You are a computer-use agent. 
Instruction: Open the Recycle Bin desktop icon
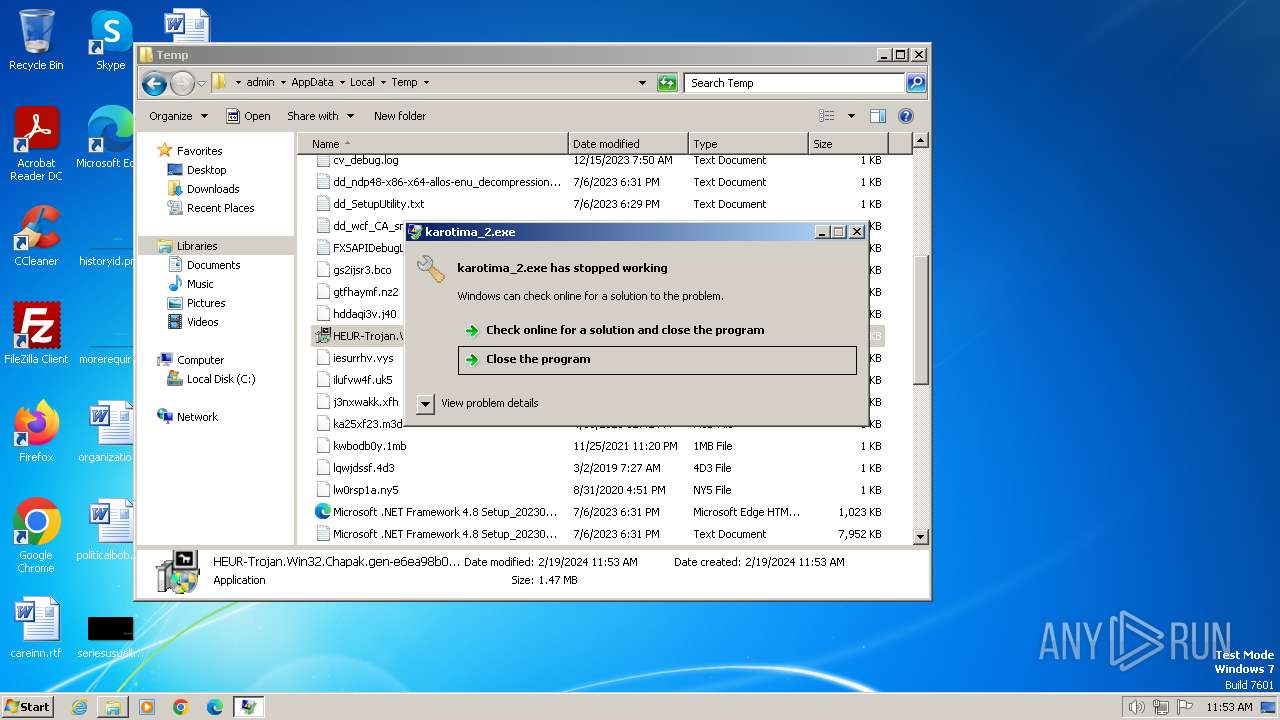pos(36,40)
